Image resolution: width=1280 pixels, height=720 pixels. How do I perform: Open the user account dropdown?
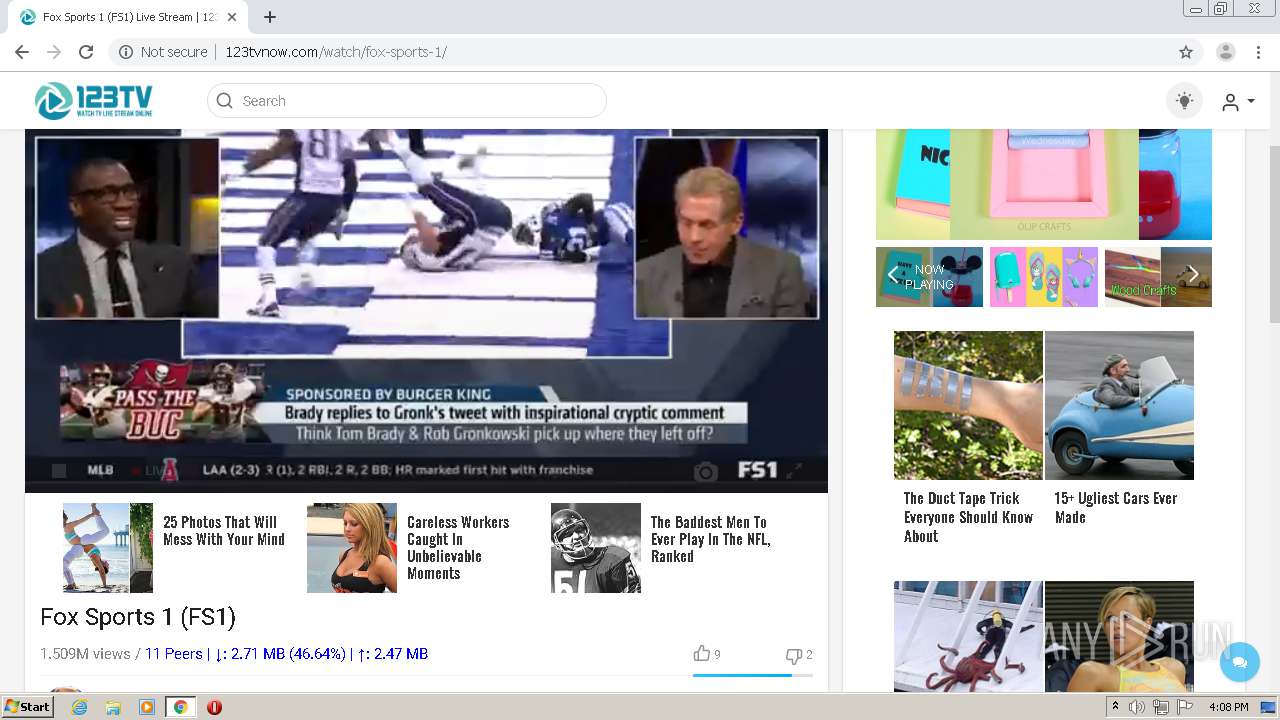(1238, 101)
